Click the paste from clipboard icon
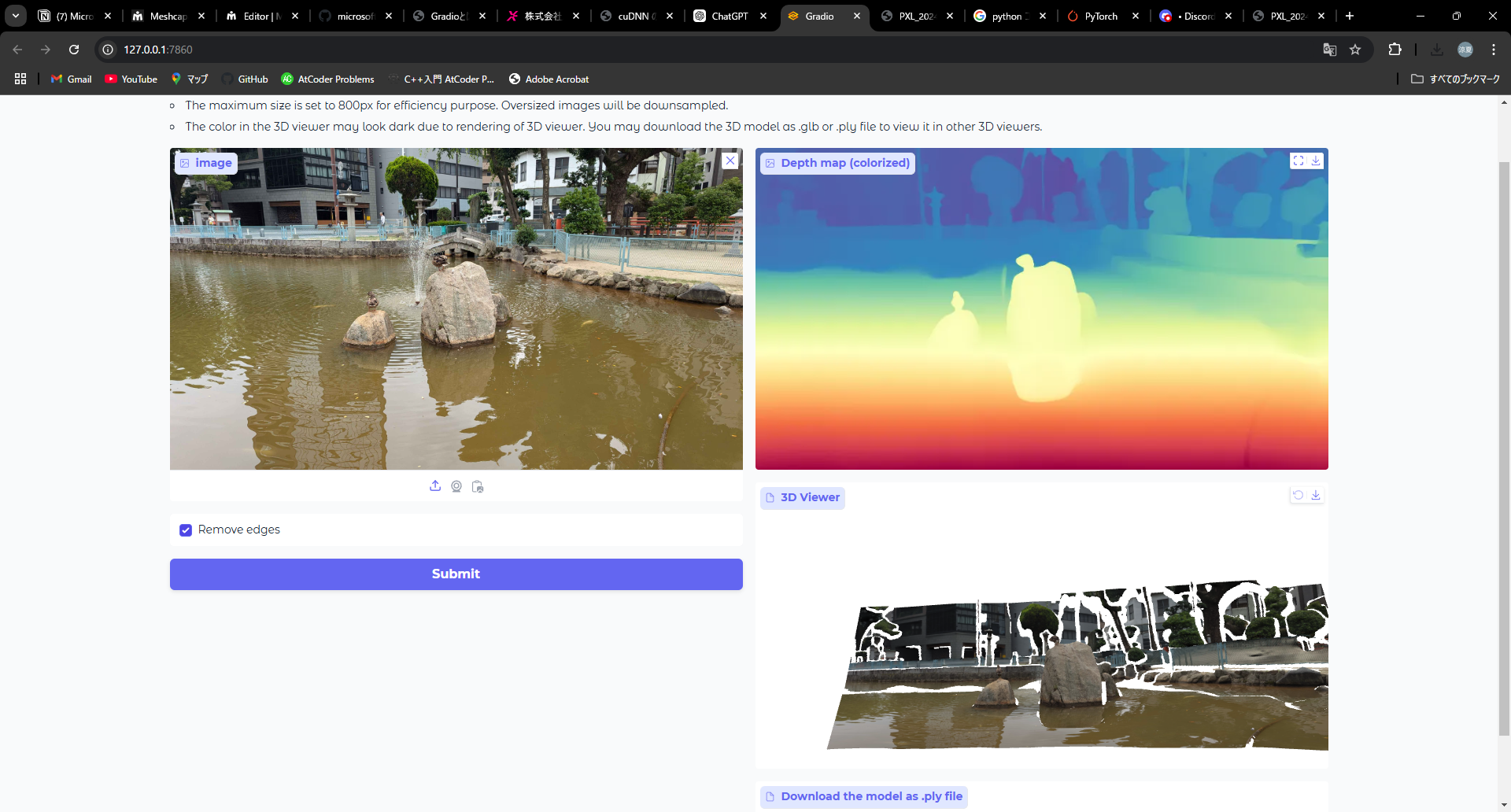 [x=478, y=486]
